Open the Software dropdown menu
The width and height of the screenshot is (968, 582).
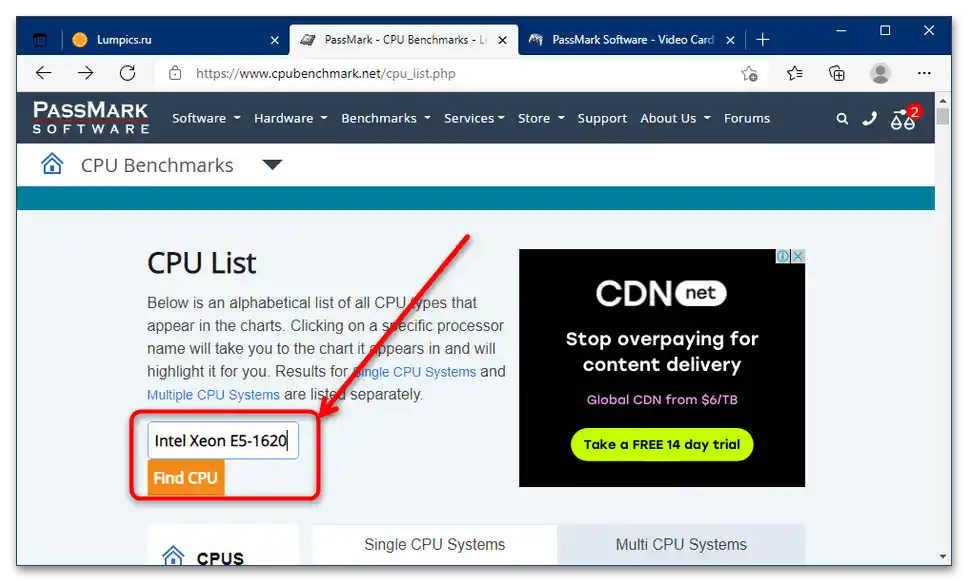tap(206, 118)
